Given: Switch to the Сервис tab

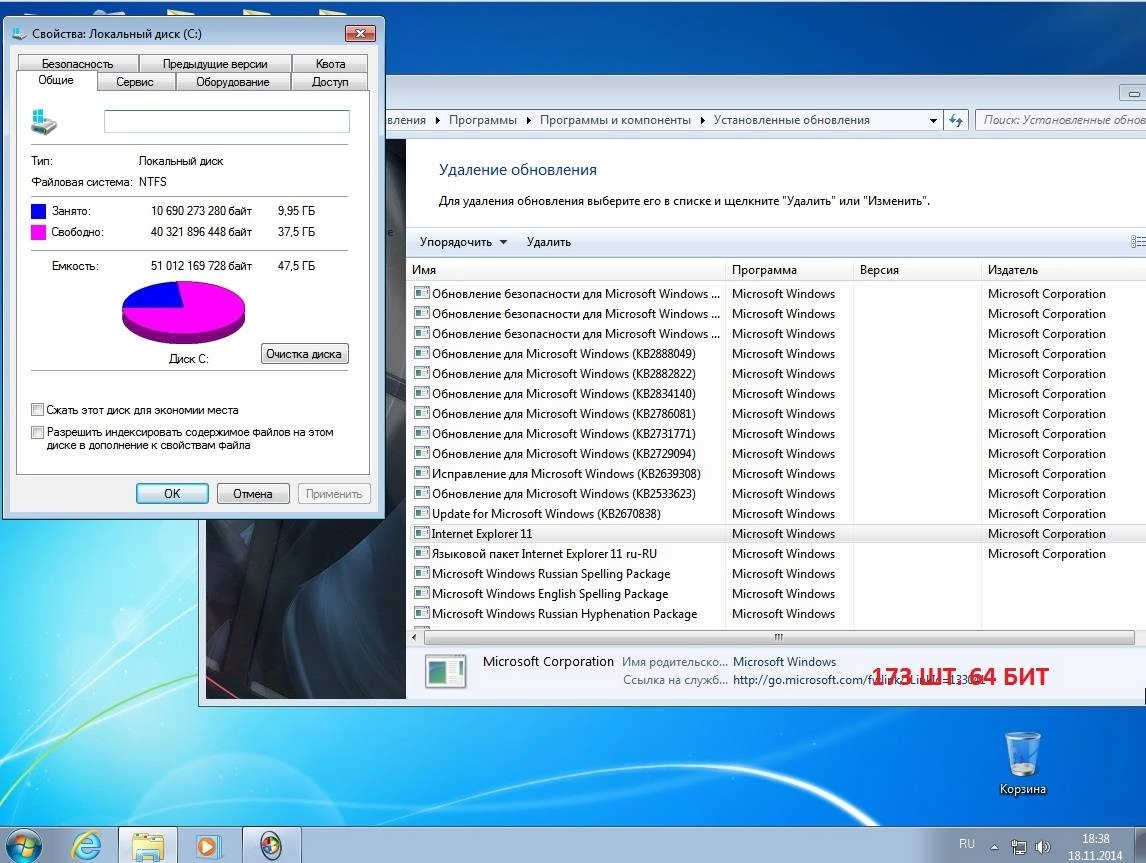Looking at the screenshot, I should tap(135, 82).
